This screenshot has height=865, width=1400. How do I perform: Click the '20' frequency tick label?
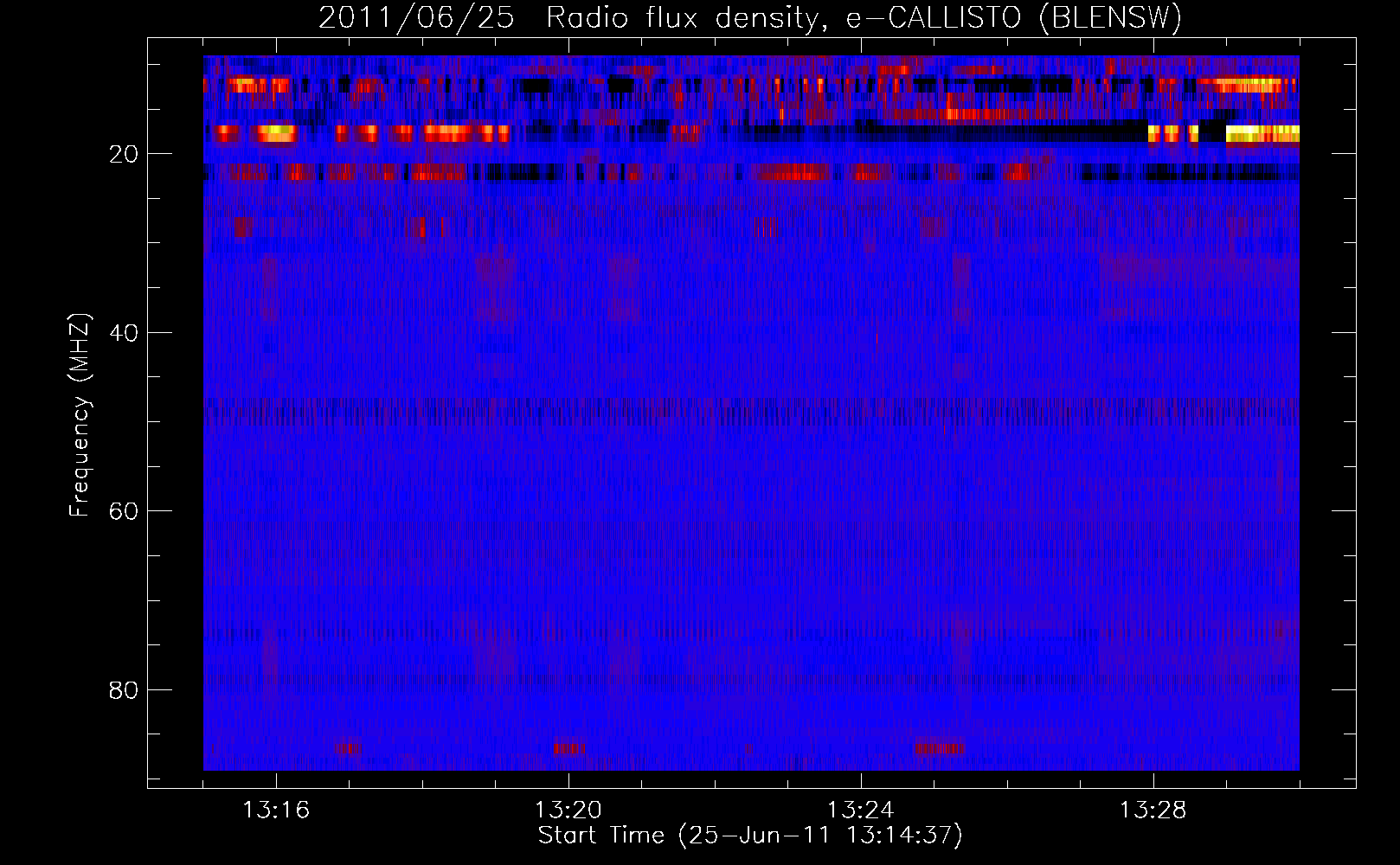pyautogui.click(x=124, y=154)
